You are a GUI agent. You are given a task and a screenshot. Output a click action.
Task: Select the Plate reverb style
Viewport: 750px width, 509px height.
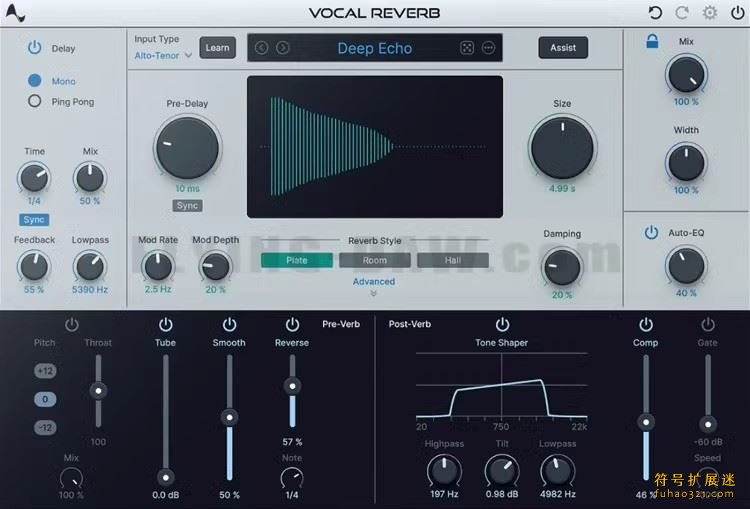[297, 260]
